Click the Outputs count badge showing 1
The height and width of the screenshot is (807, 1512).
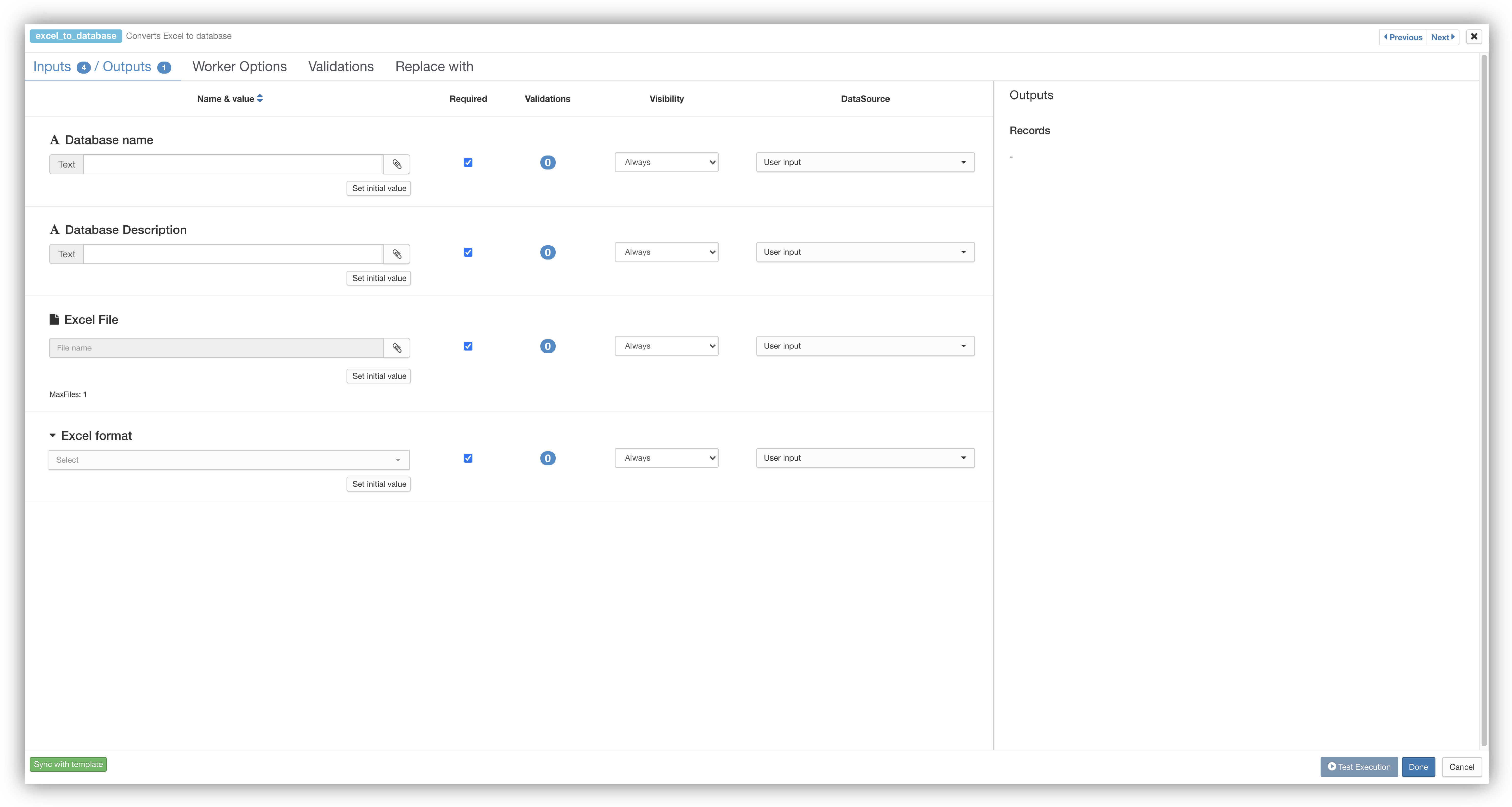(164, 67)
